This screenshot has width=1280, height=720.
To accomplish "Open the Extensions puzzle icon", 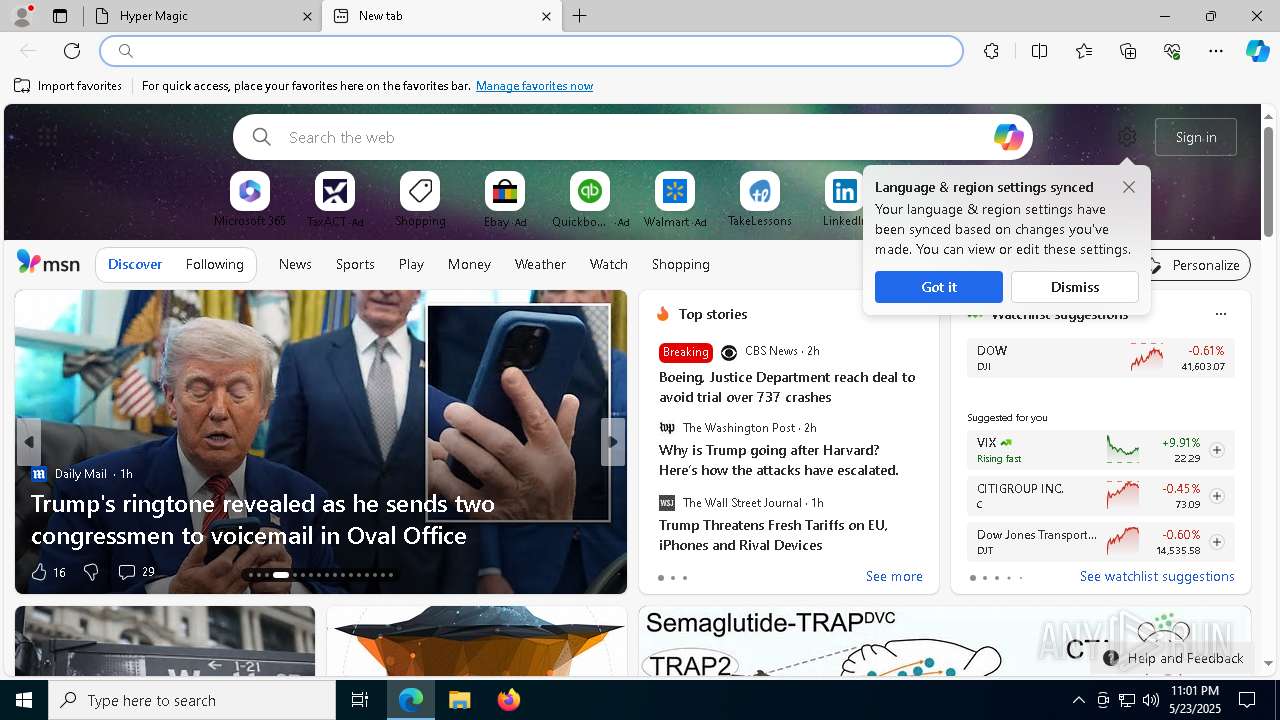I will pyautogui.click(x=991, y=51).
